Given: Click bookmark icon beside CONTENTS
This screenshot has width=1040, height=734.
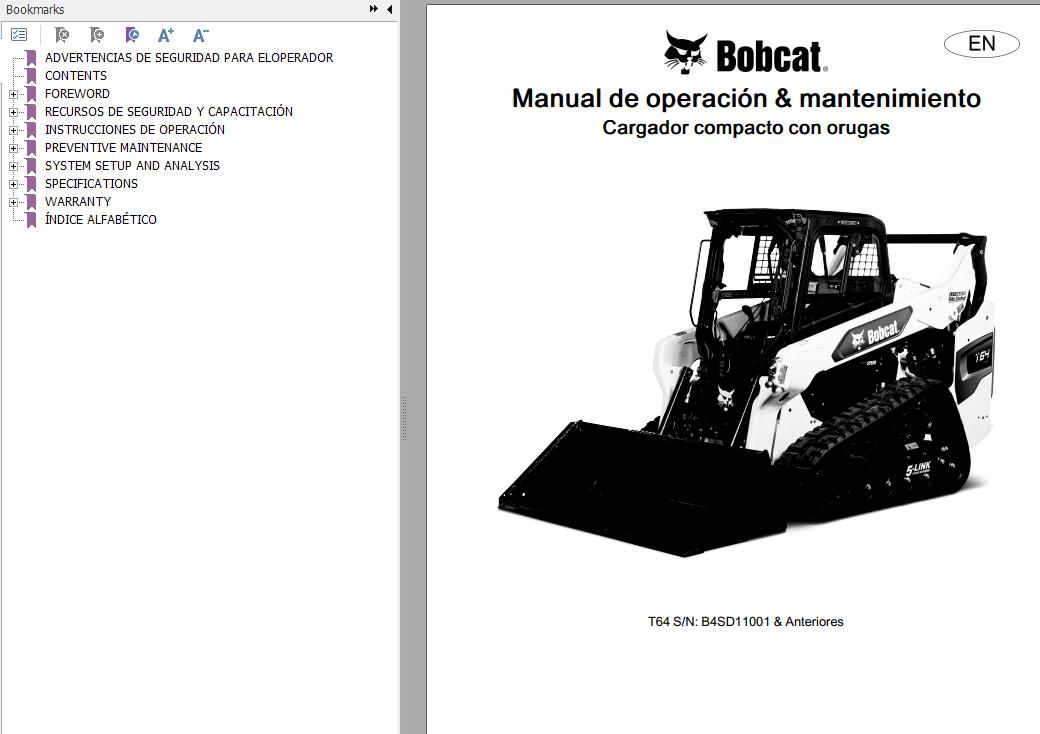Looking at the screenshot, I should pyautogui.click(x=31, y=76).
